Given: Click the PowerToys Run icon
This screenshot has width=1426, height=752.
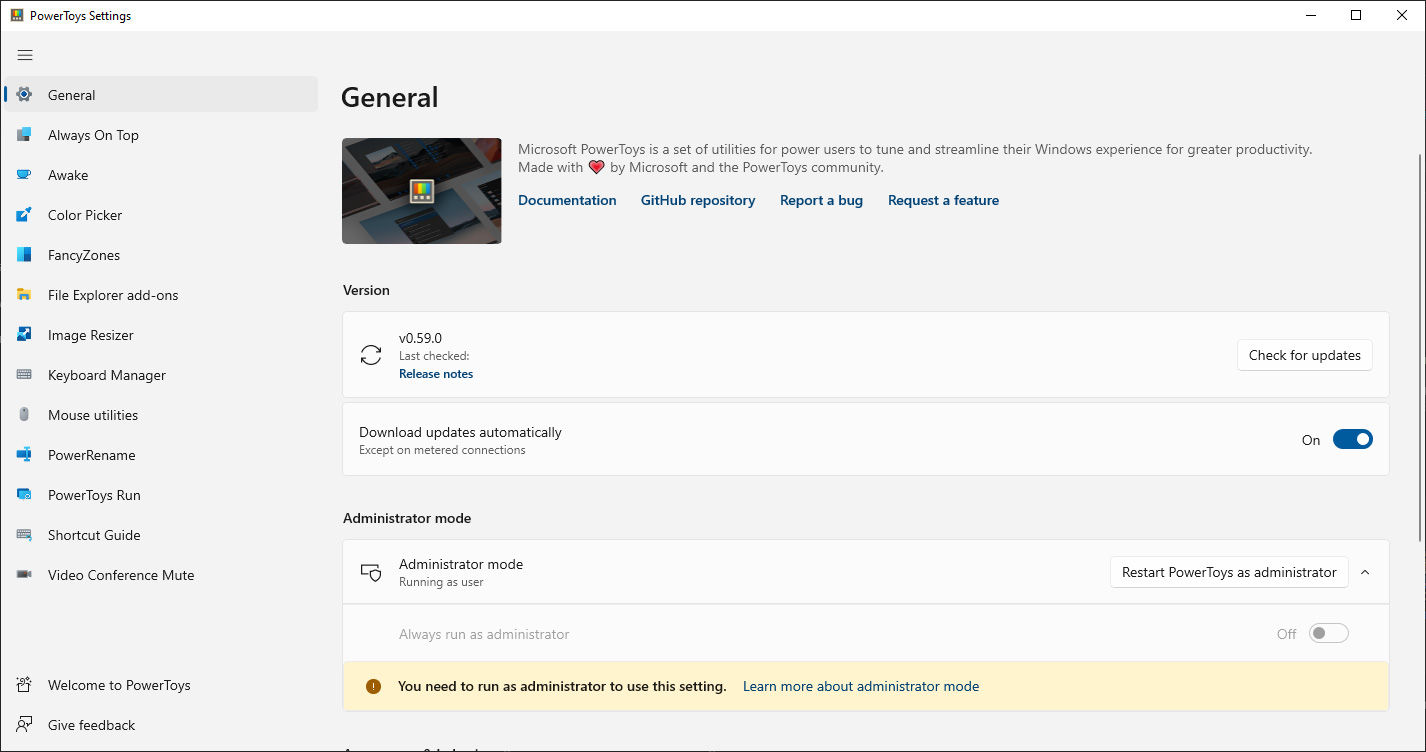Looking at the screenshot, I should click(23, 494).
